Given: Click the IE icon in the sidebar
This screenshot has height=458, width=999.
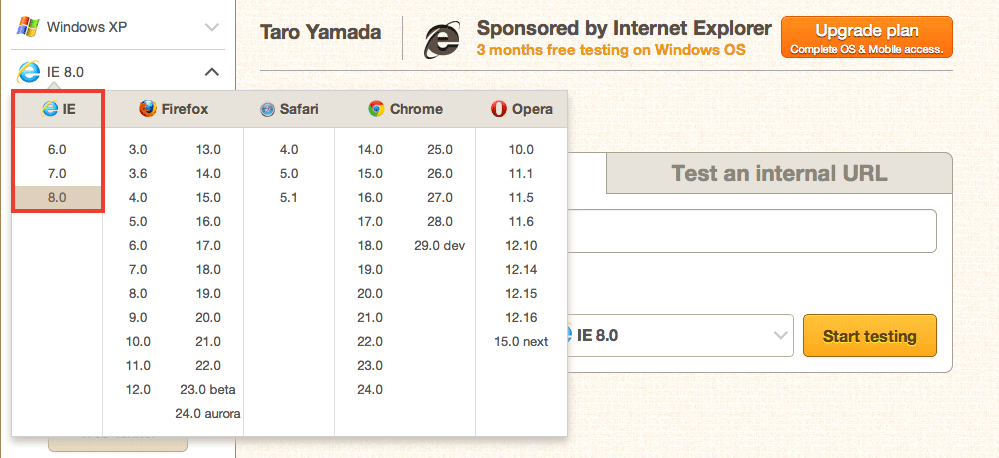Looking at the screenshot, I should click(29, 72).
